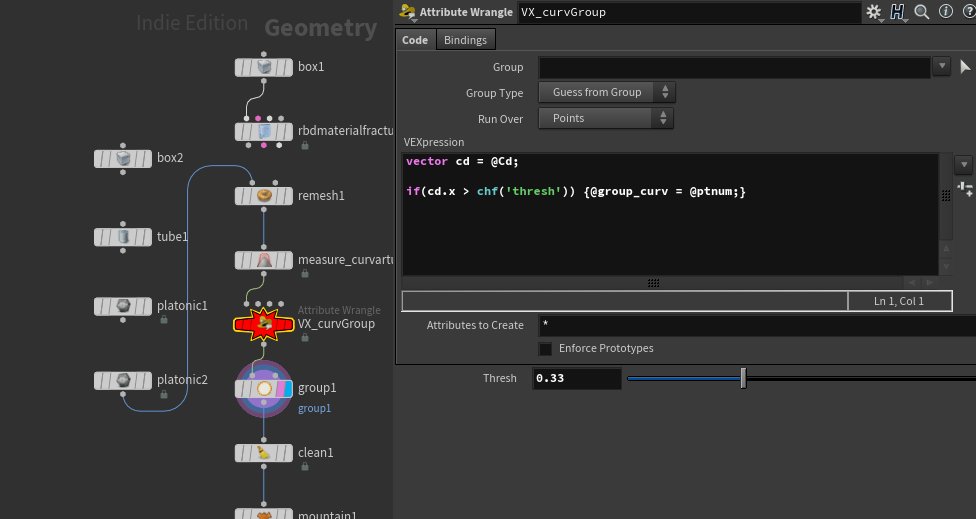
Task: Toggle the display flag on group1
Action: click(287, 389)
